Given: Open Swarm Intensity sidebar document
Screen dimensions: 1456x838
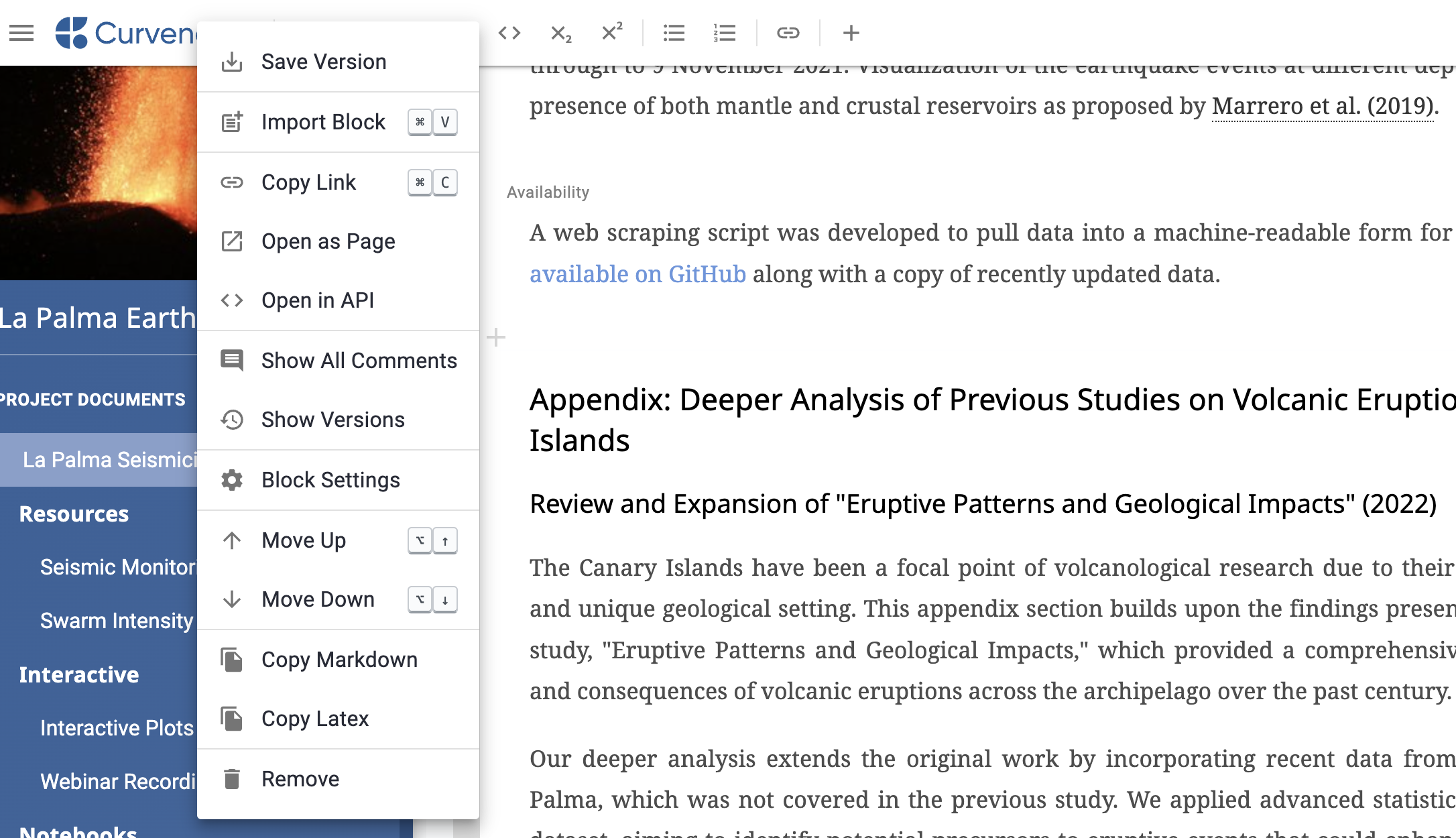Looking at the screenshot, I should click(x=116, y=621).
